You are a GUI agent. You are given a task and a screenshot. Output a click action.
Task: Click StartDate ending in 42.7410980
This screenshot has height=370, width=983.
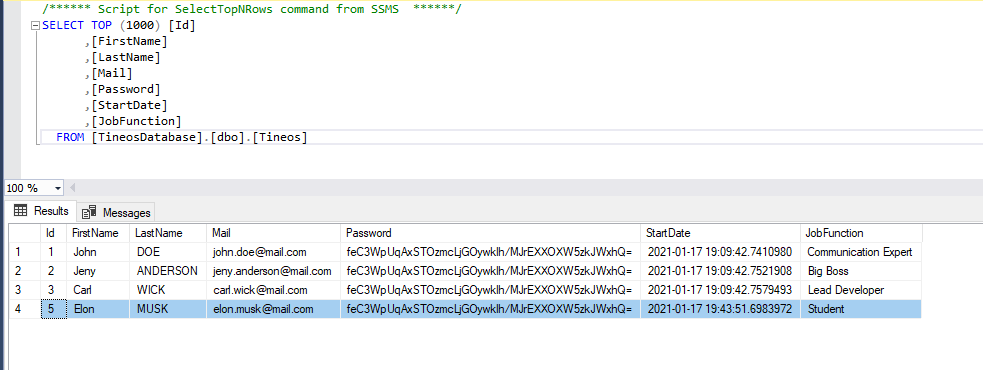tap(721, 252)
